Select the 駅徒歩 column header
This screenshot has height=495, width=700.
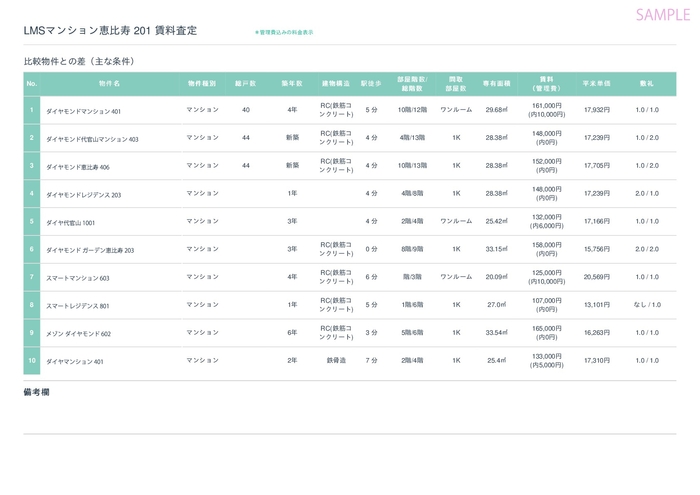[372, 83]
